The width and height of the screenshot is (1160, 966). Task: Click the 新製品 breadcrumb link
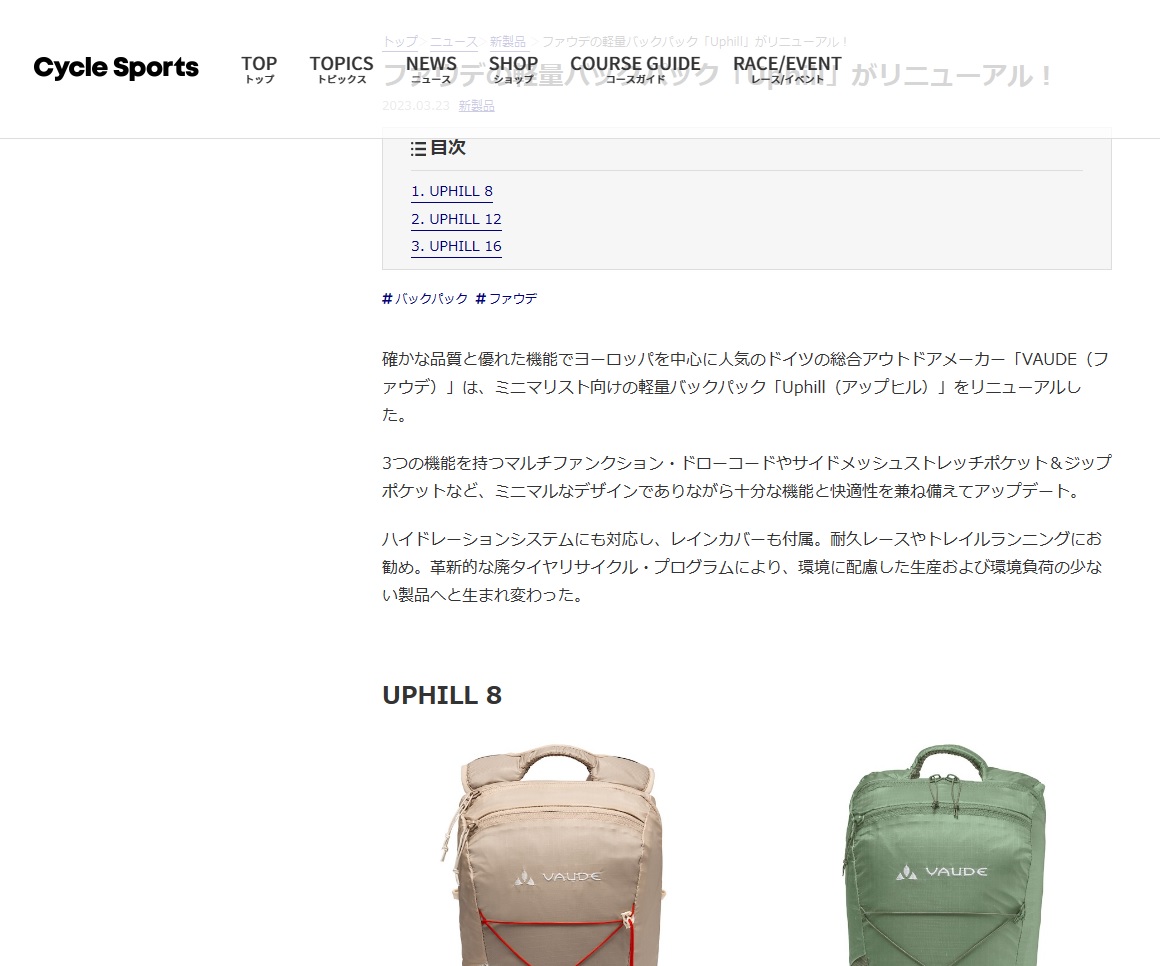pyautogui.click(x=508, y=42)
